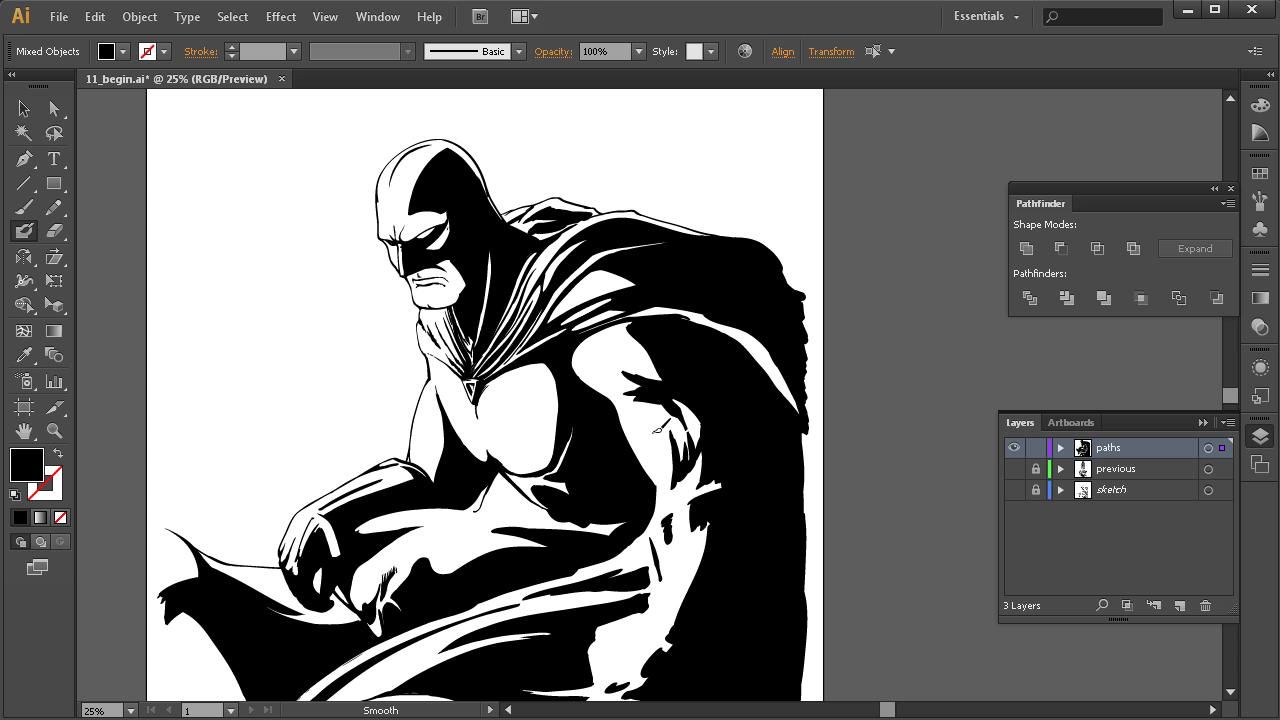Screen dimensions: 1280x720
Task: Select the Eyedropper tool
Action: click(24, 355)
